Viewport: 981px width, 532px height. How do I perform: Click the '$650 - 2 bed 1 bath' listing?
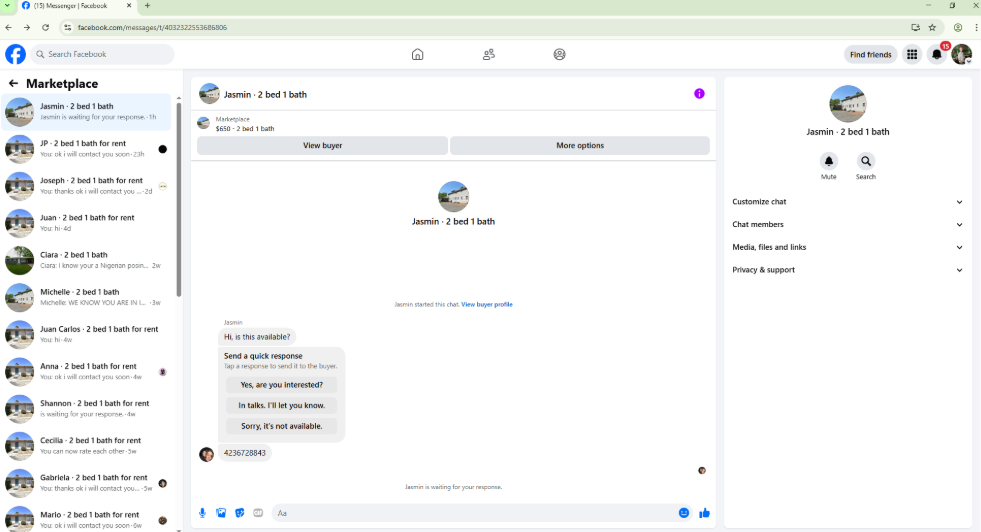click(245, 128)
